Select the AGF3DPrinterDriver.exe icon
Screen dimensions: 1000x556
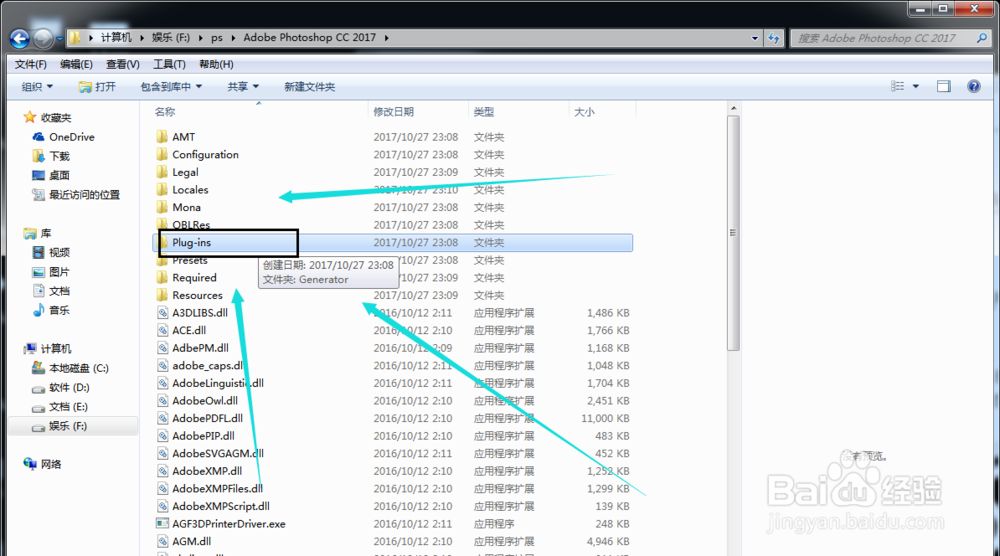tap(163, 523)
